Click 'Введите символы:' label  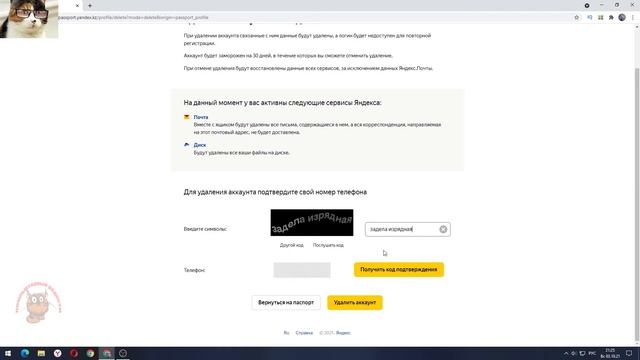(205, 229)
